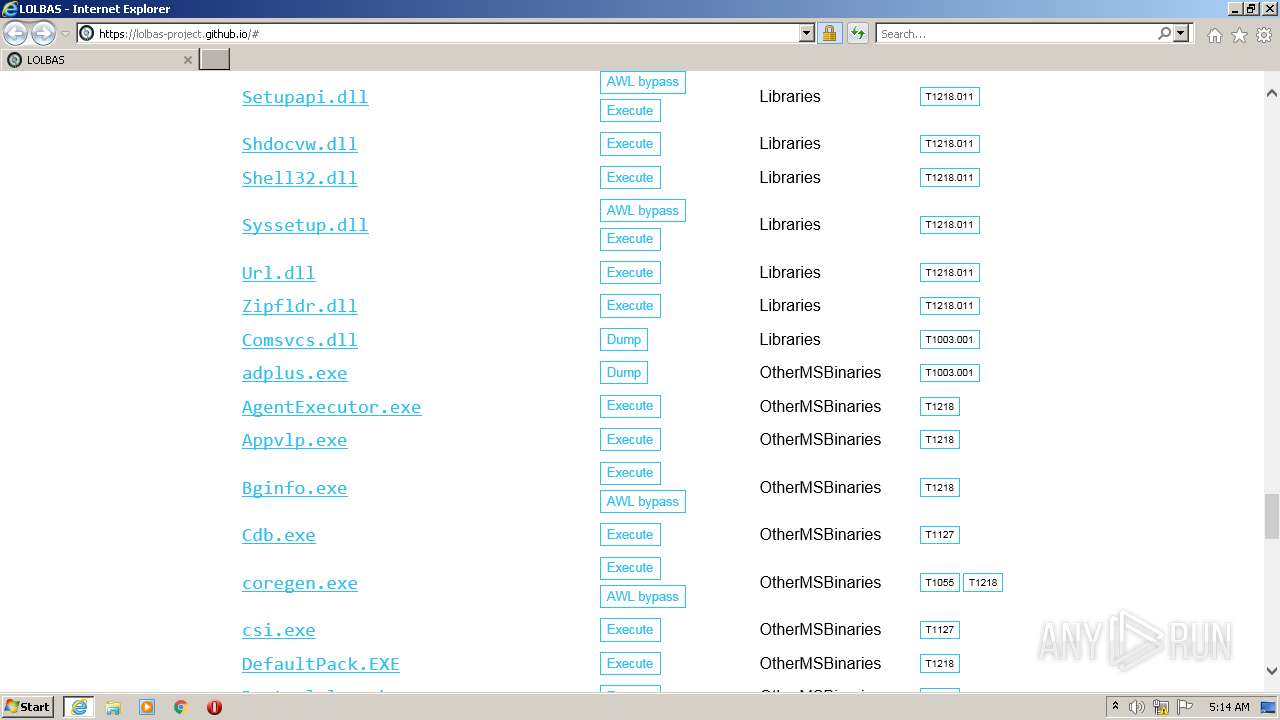Click Dump tag for Comsvcs.dll

(x=623, y=340)
